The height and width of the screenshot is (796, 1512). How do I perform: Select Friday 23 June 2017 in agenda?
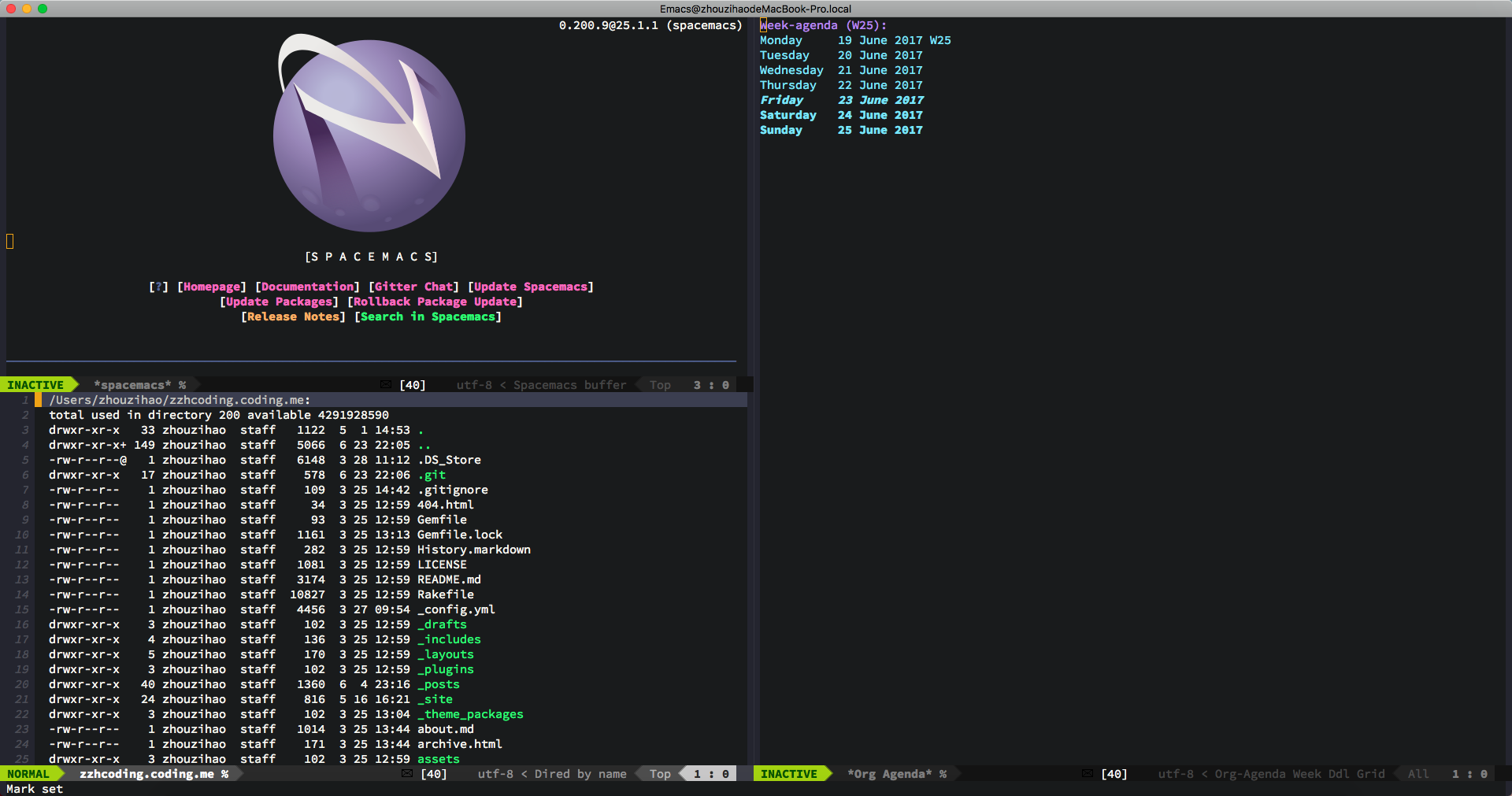tap(842, 100)
